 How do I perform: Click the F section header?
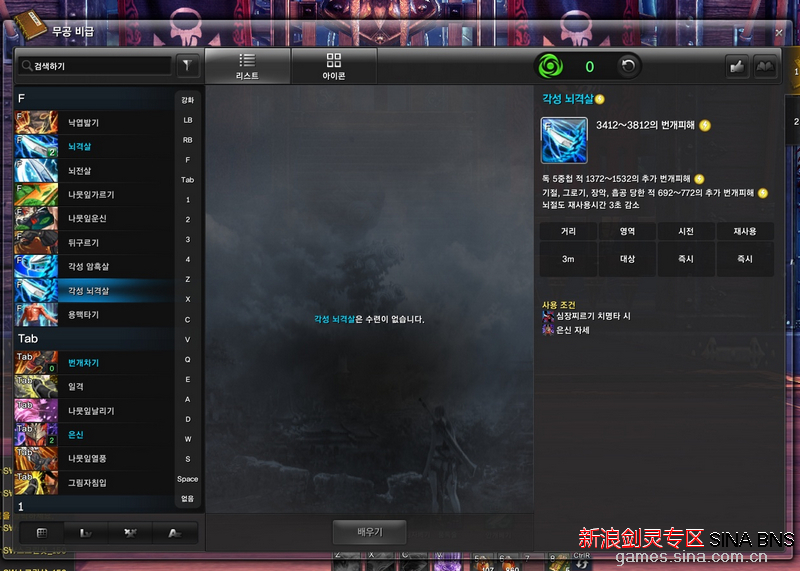click(x=94, y=98)
